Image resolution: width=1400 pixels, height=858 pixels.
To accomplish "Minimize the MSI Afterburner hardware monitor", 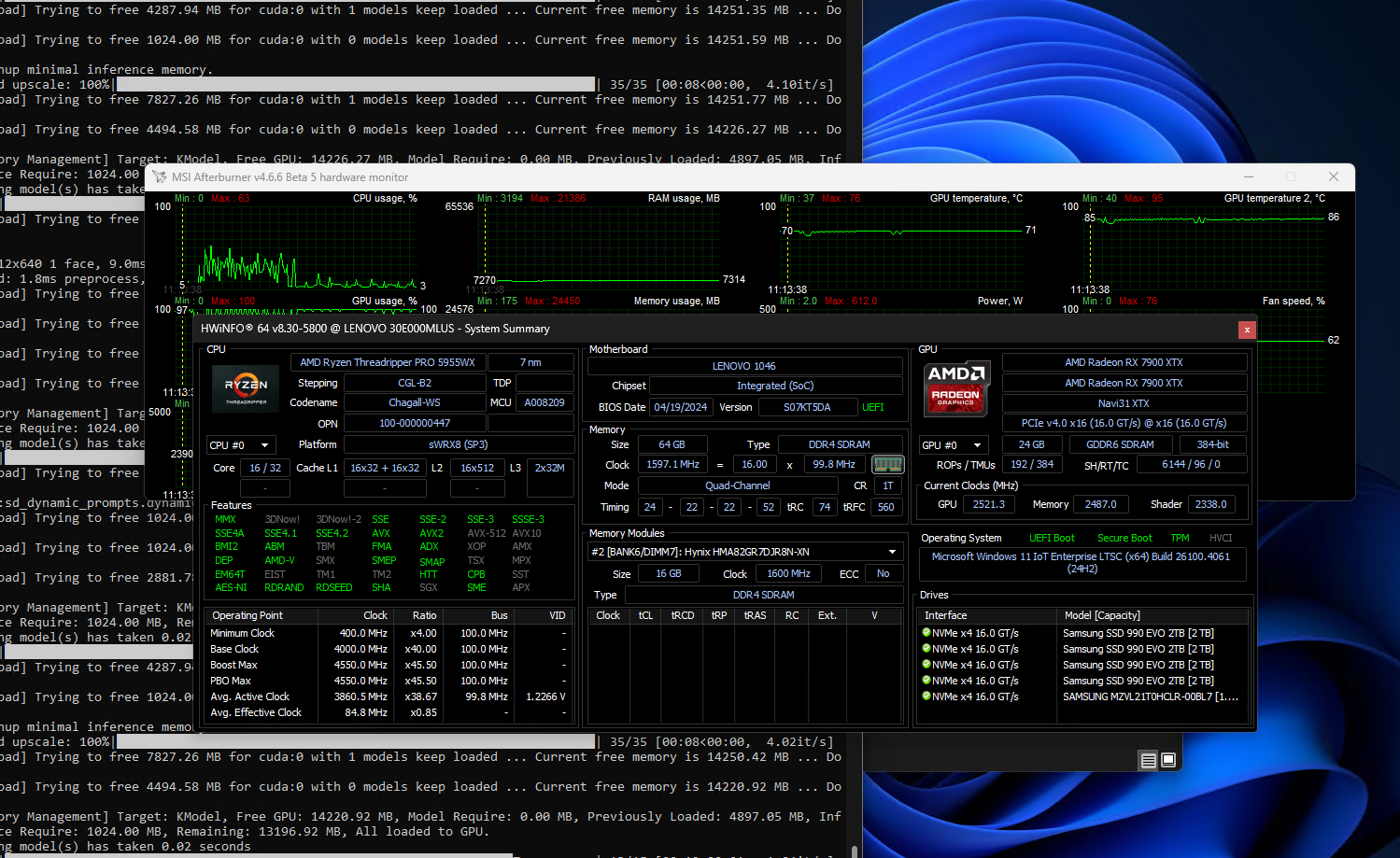I will (1249, 176).
